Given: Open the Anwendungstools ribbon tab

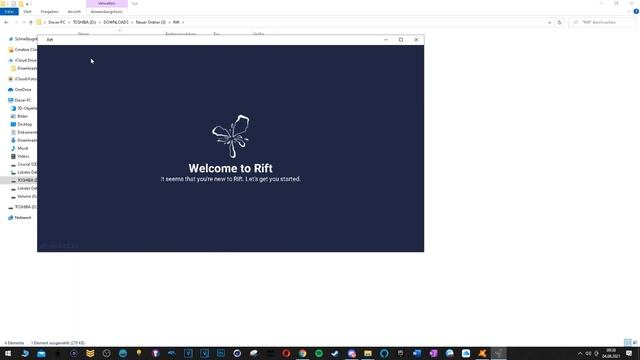Looking at the screenshot, I should coord(107,11).
